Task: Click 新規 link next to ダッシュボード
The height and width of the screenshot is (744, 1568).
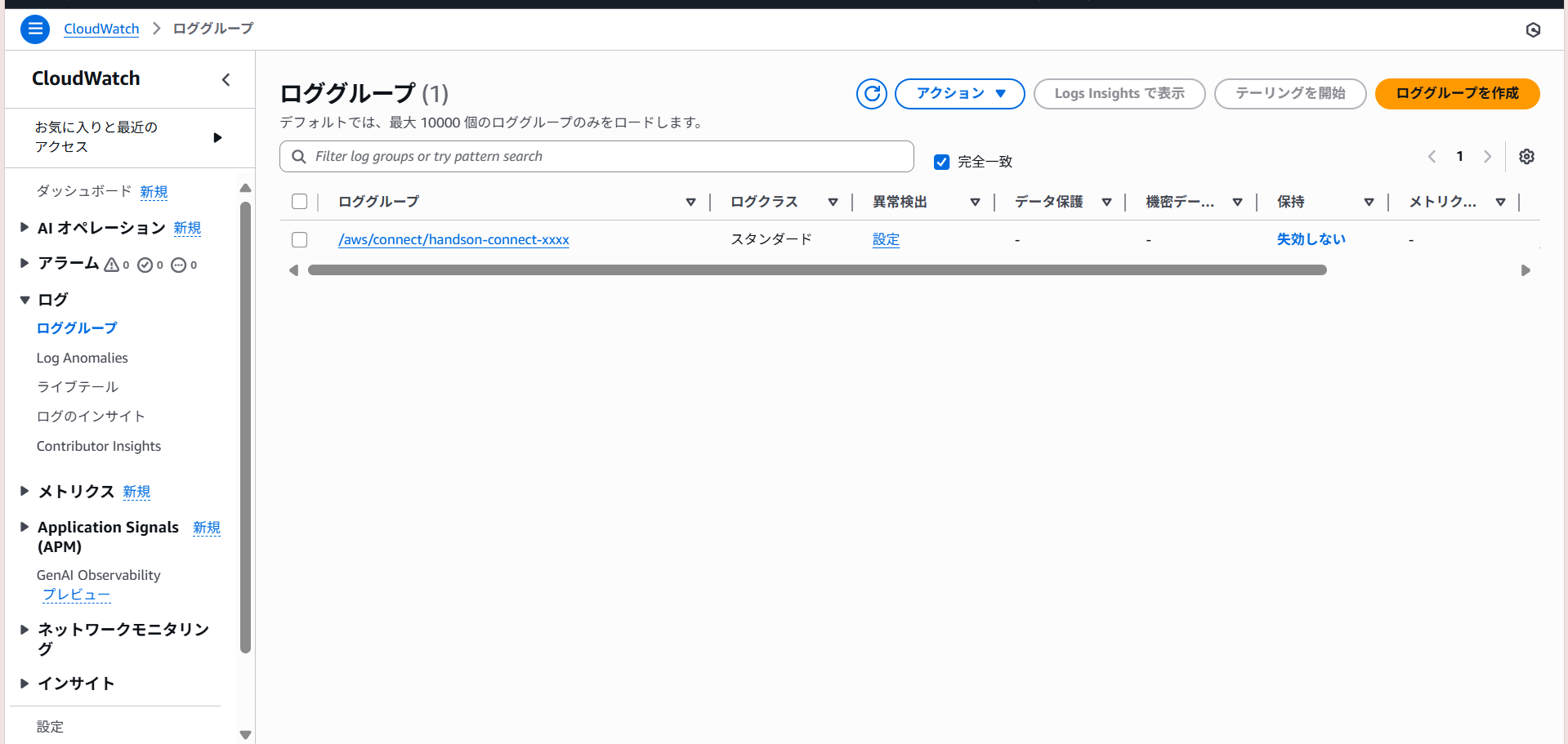Action: pos(154,191)
